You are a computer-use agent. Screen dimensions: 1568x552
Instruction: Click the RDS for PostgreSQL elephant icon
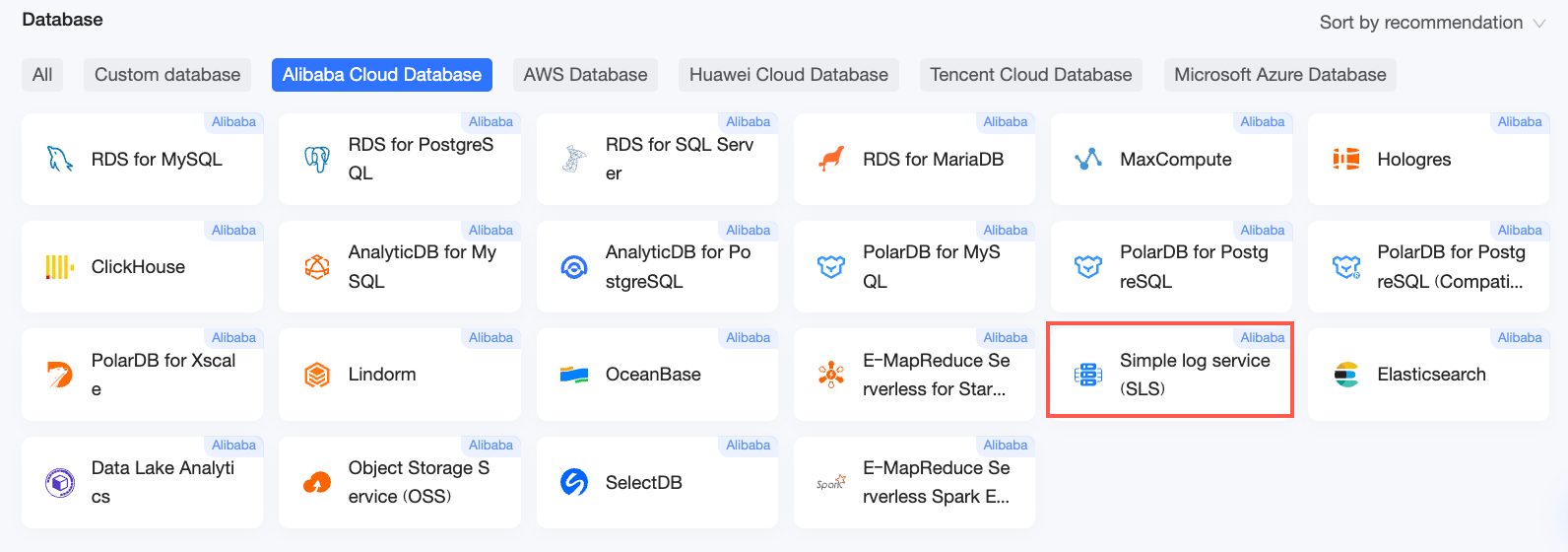[317, 159]
